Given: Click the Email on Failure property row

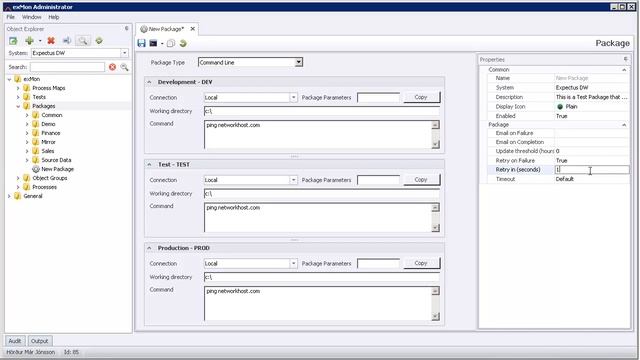Looking at the screenshot, I should click(x=558, y=133).
